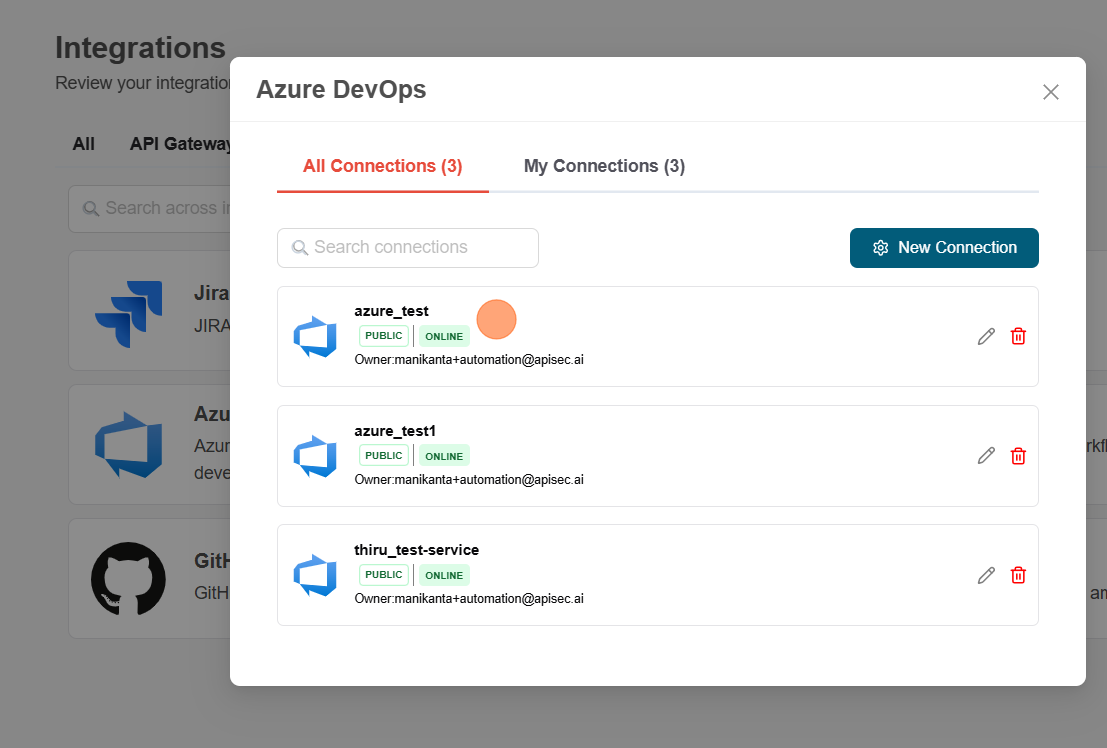Click the PUBLIC badge on thiru_test-service
Viewport: 1107px width, 748px height.
(x=384, y=575)
